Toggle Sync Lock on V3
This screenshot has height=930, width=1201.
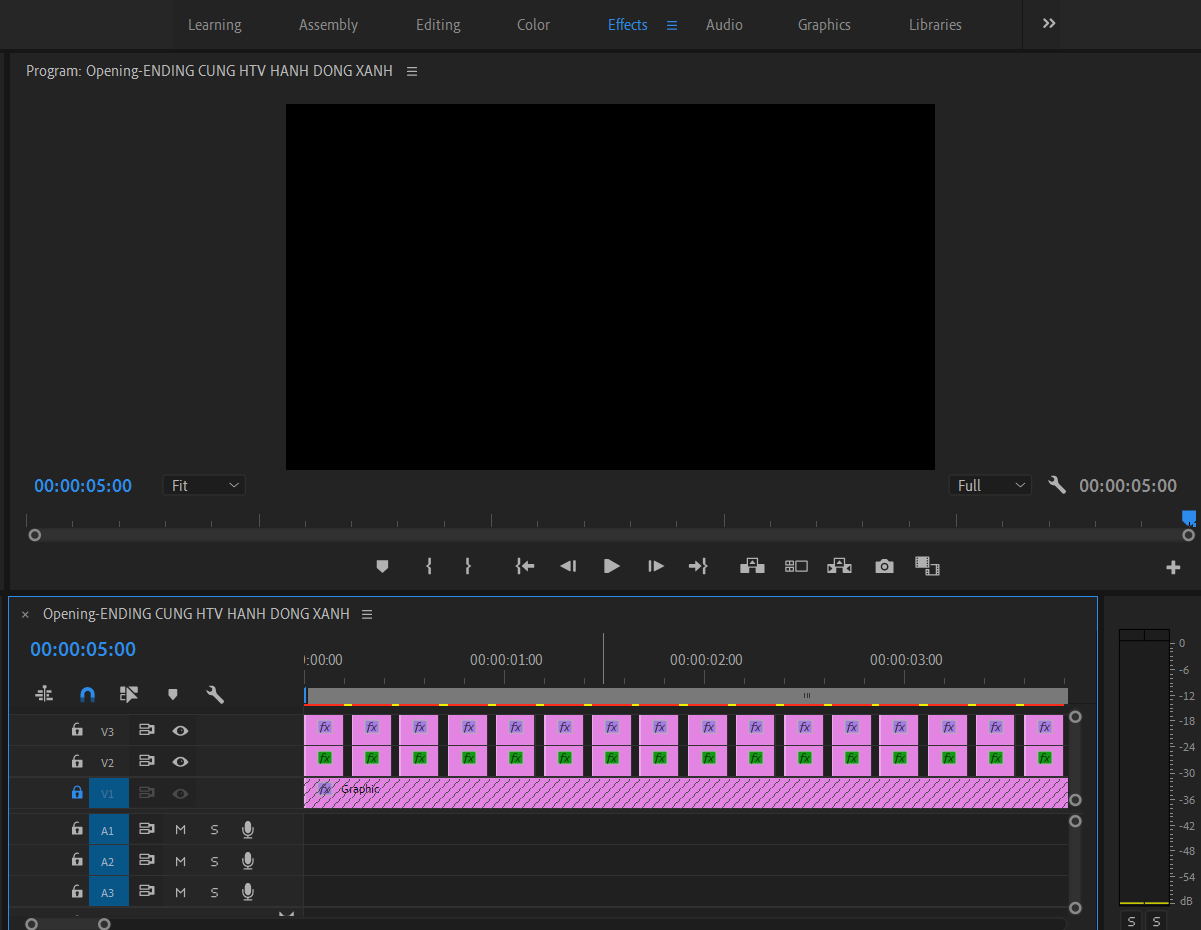pos(147,730)
